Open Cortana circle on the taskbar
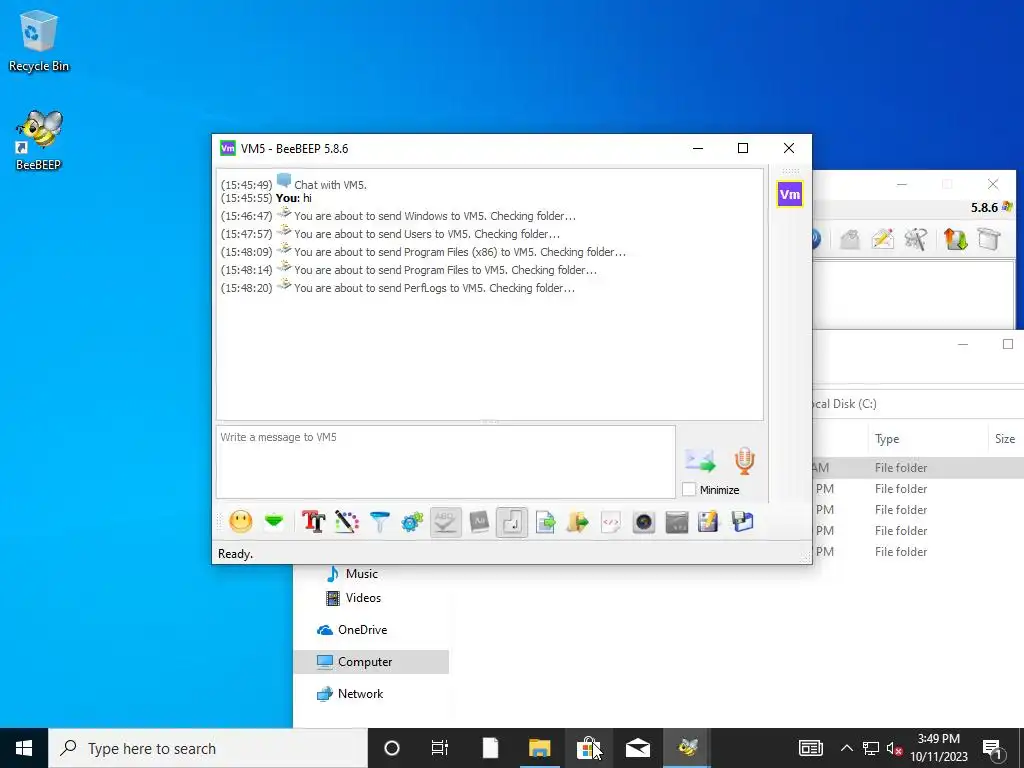The image size is (1024, 768). click(392, 748)
